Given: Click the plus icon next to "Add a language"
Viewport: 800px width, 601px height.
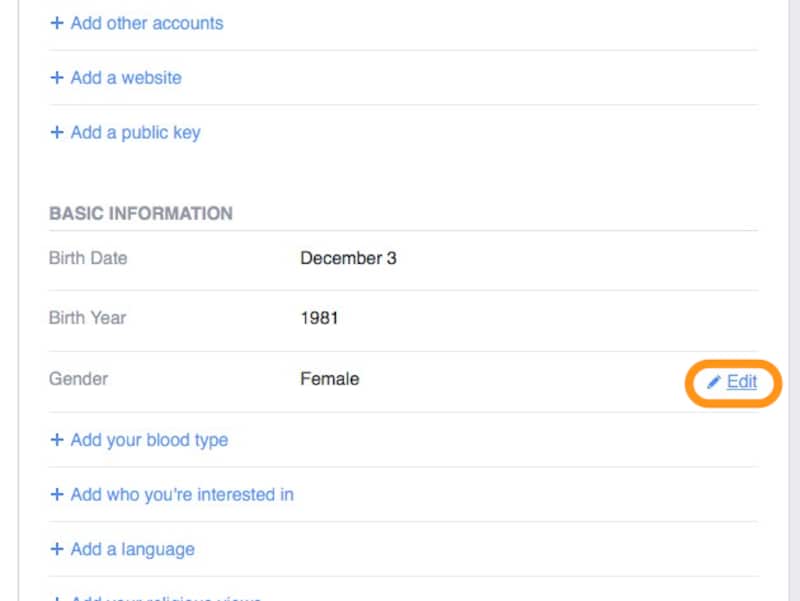Looking at the screenshot, I should (57, 549).
